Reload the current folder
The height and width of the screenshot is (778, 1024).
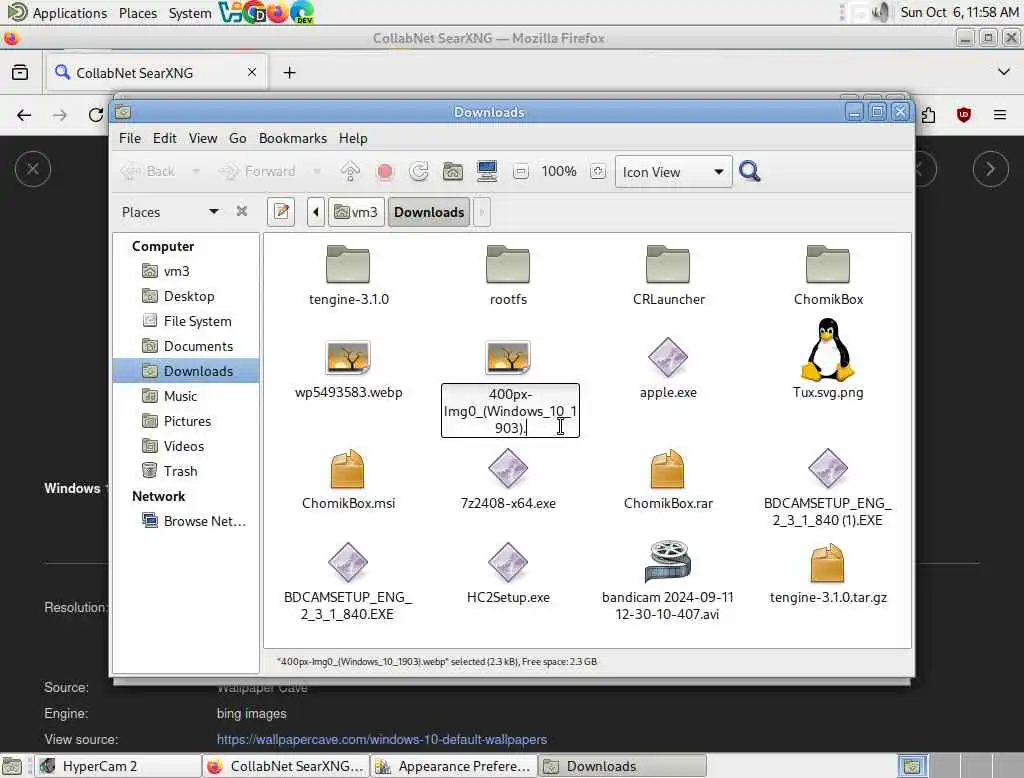419,171
